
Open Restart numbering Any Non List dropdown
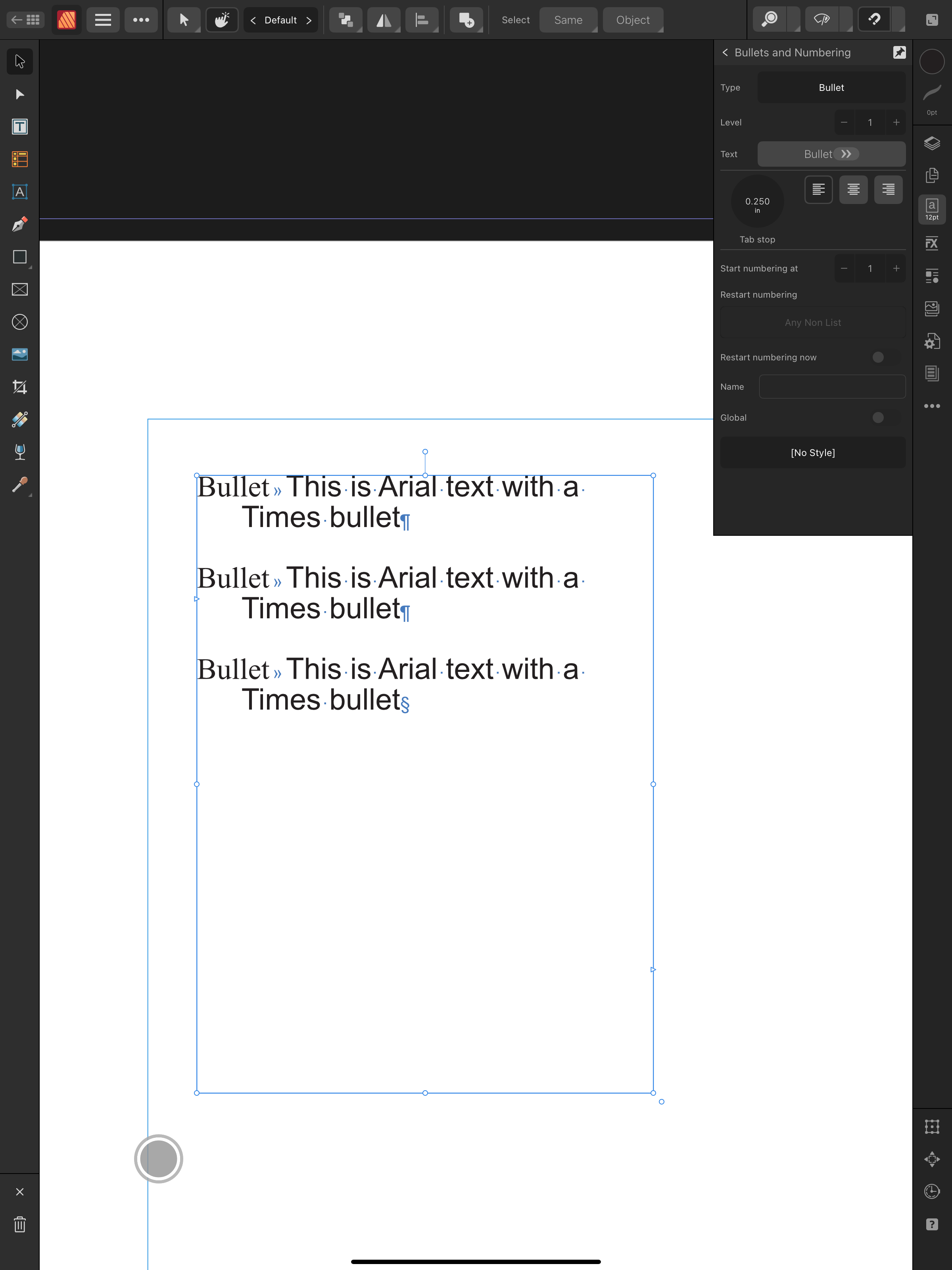pyautogui.click(x=813, y=323)
